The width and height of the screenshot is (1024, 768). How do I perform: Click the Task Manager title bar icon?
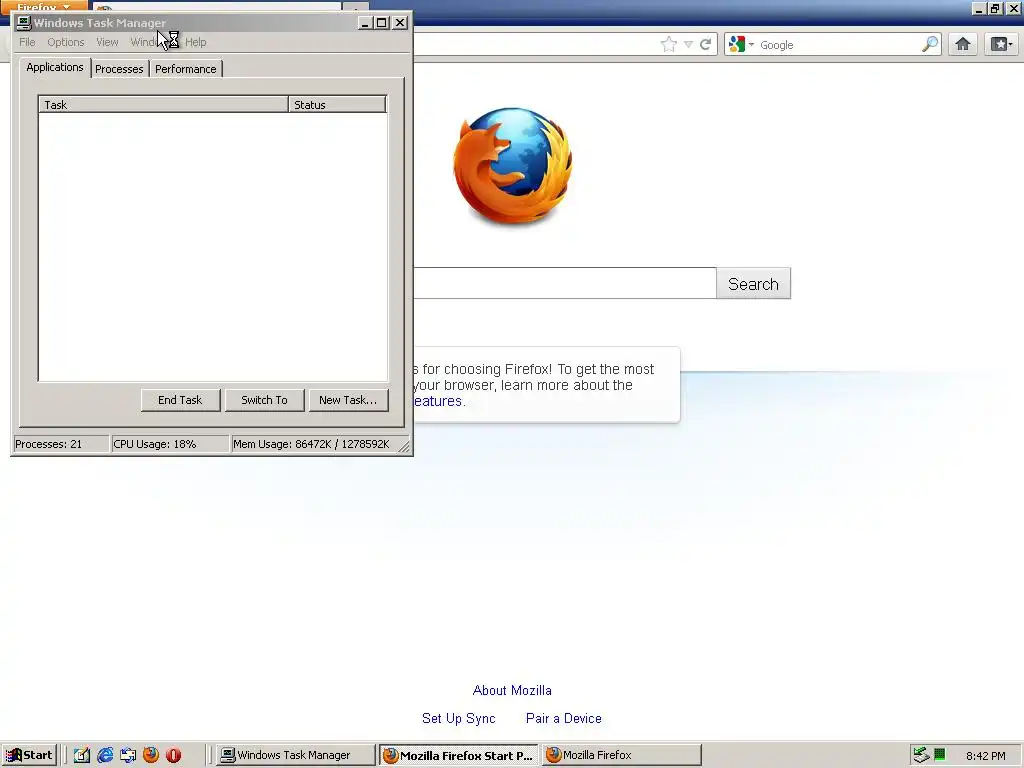click(x=24, y=23)
